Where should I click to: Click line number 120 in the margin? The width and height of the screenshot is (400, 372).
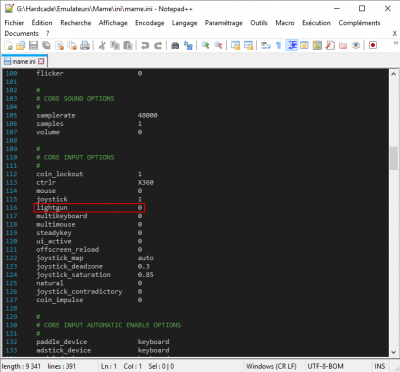coord(11,241)
